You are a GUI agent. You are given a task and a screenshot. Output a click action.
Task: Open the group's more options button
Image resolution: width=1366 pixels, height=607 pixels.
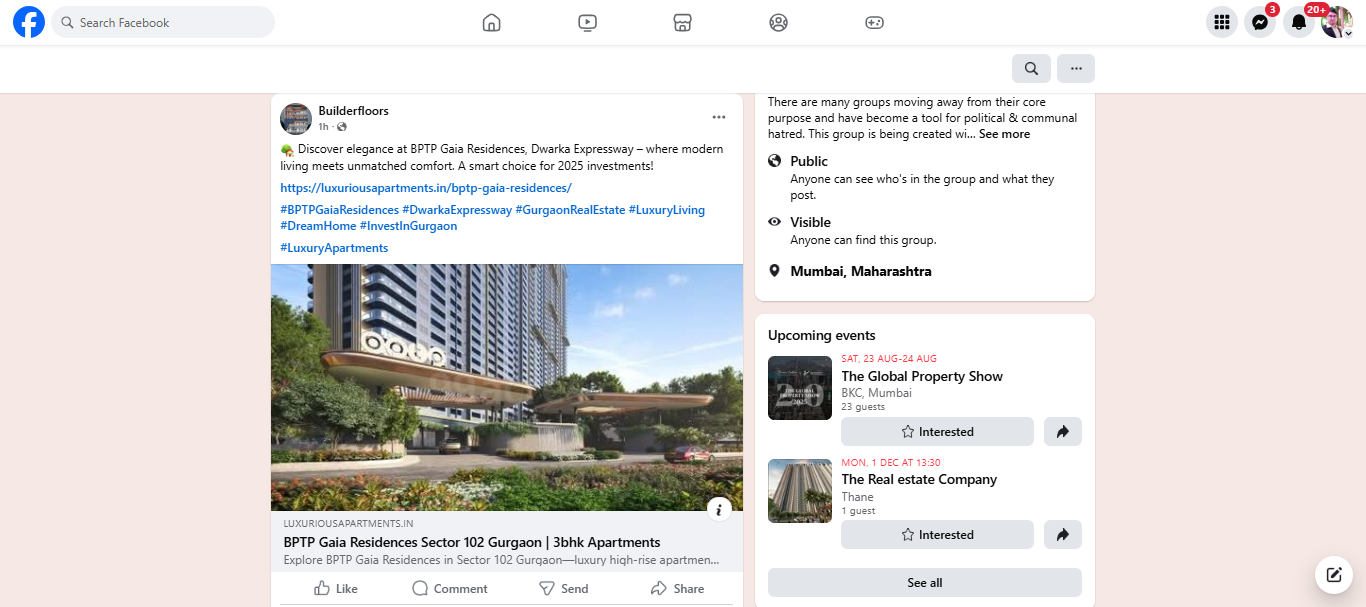pos(1076,68)
